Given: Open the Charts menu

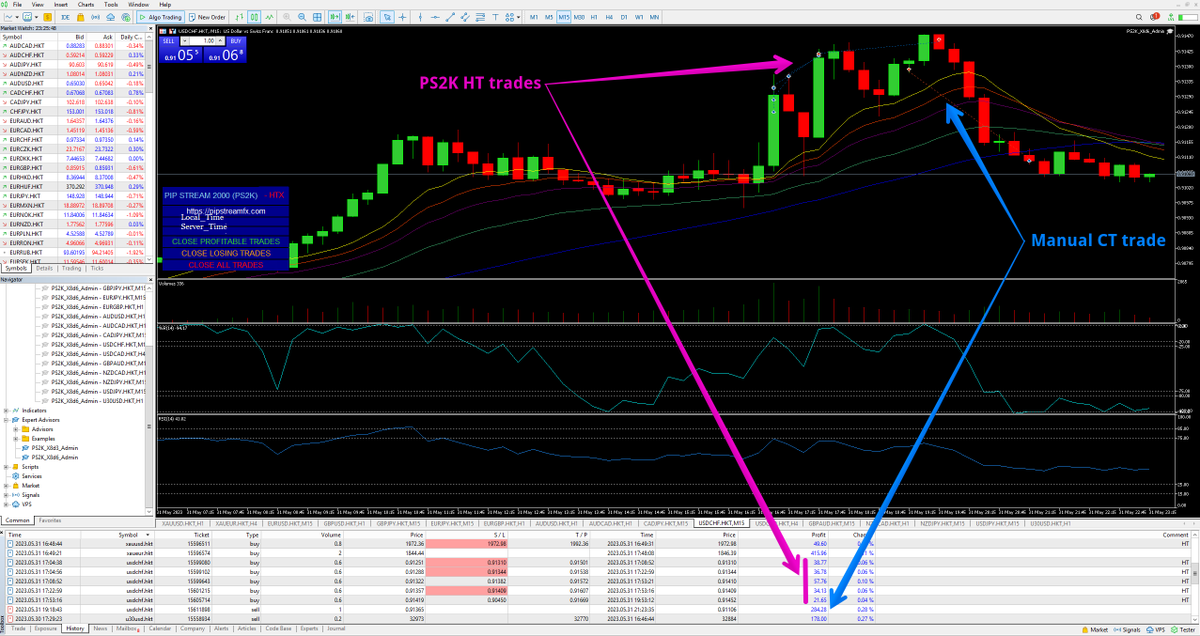Looking at the screenshot, I should coord(86,5).
